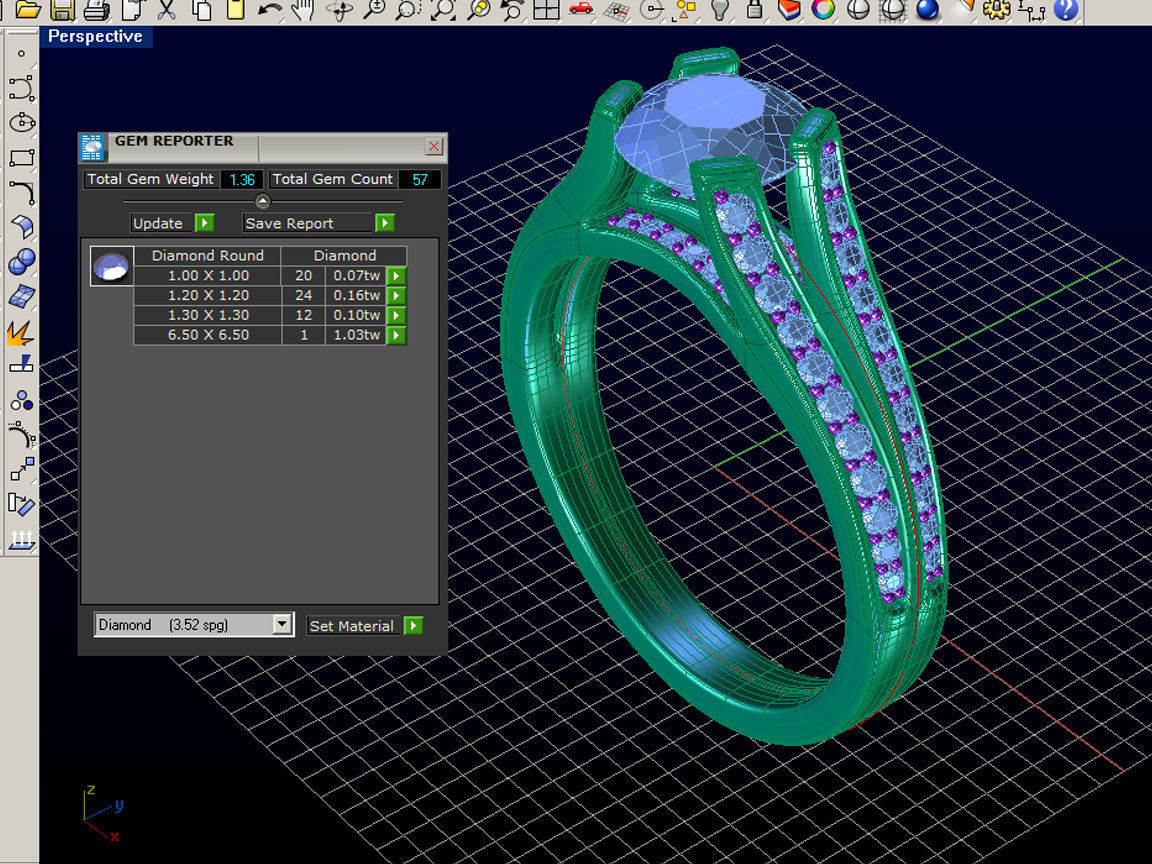Click the Print icon

click(x=97, y=10)
